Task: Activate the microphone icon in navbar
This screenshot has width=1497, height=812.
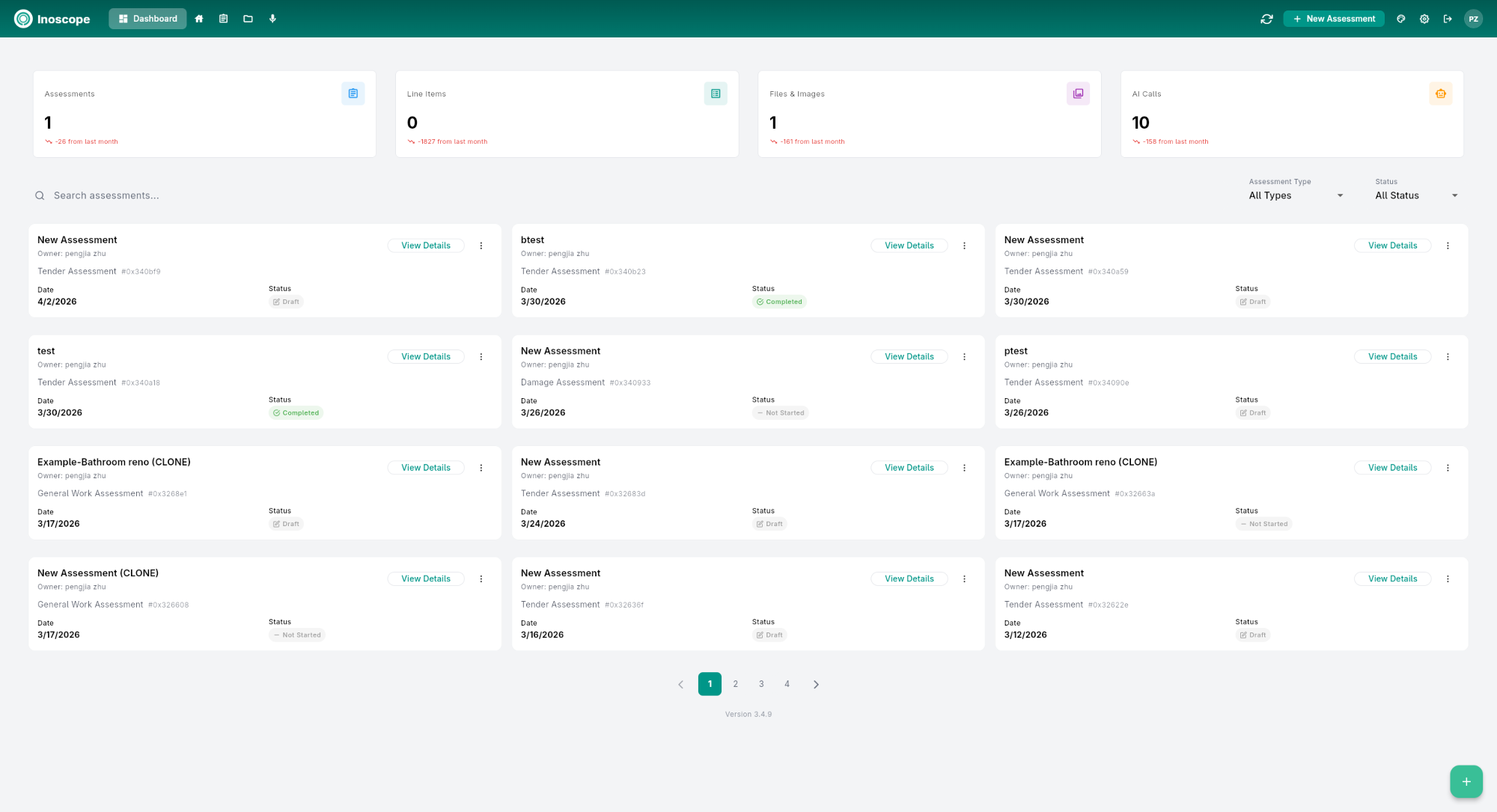Action: point(272,19)
